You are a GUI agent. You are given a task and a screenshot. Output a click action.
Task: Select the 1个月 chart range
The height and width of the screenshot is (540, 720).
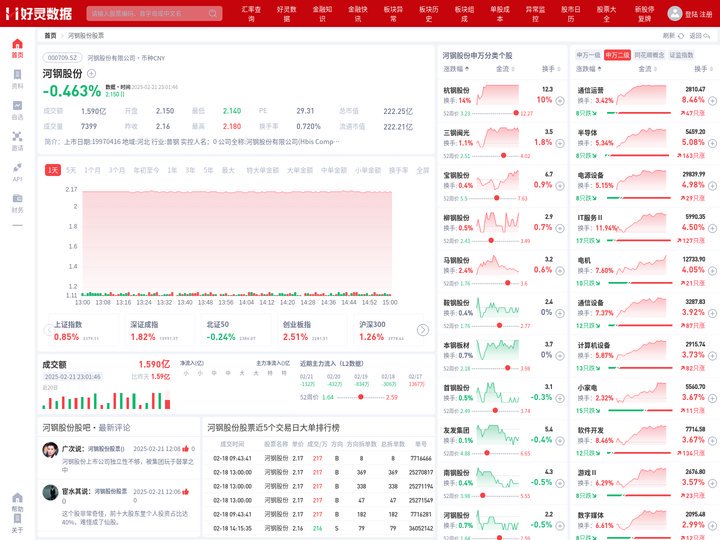[92, 170]
